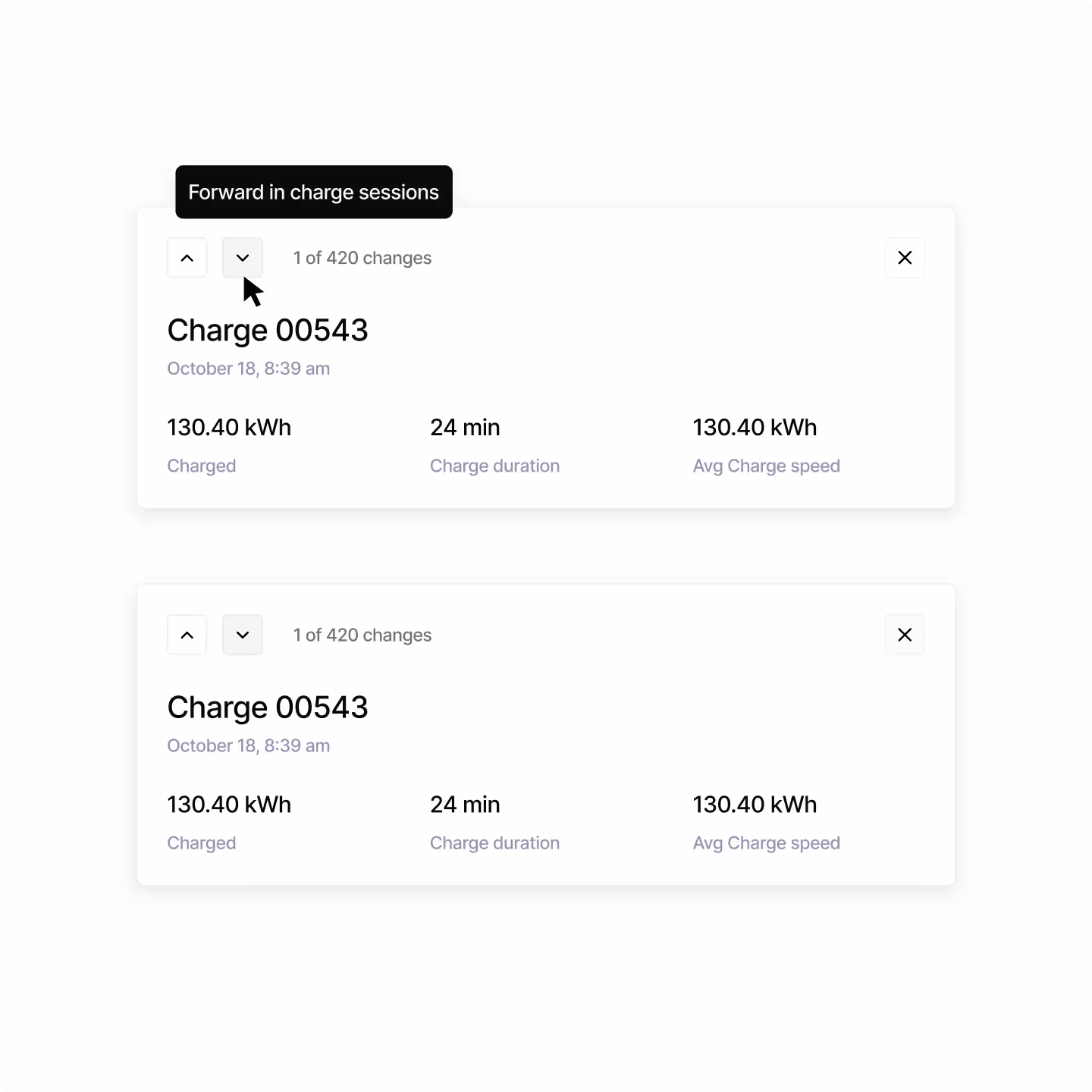Image resolution: width=1092 pixels, height=1092 pixels.
Task: Click the 'Charge duration' label in upper card
Action: point(495,466)
